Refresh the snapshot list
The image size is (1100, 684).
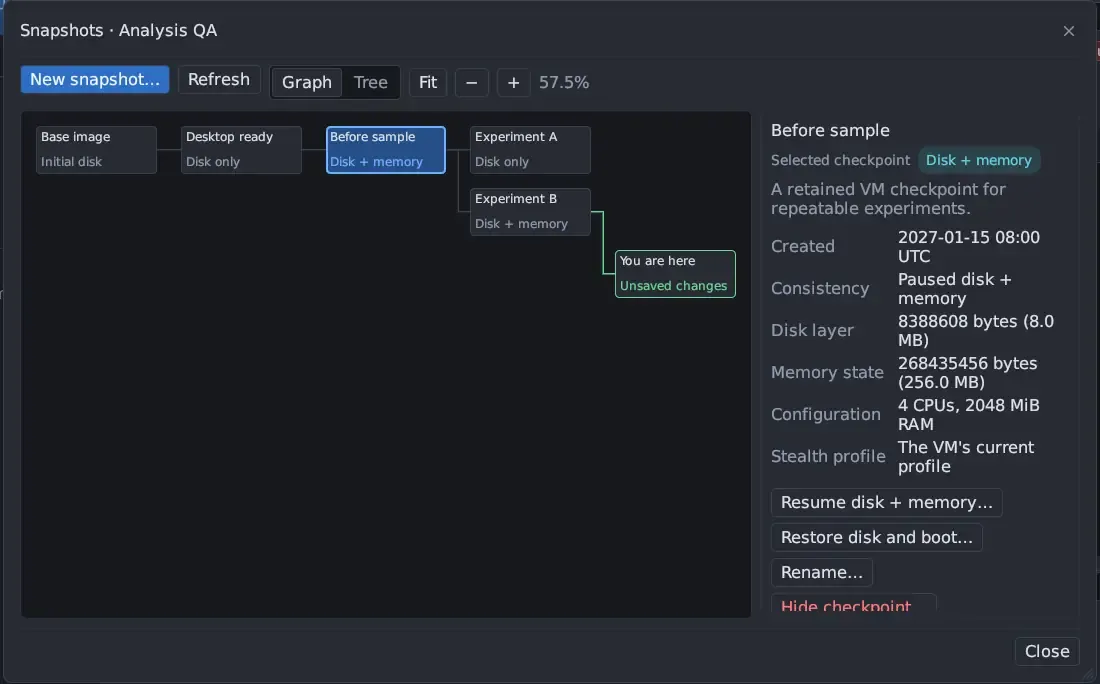tap(219, 80)
